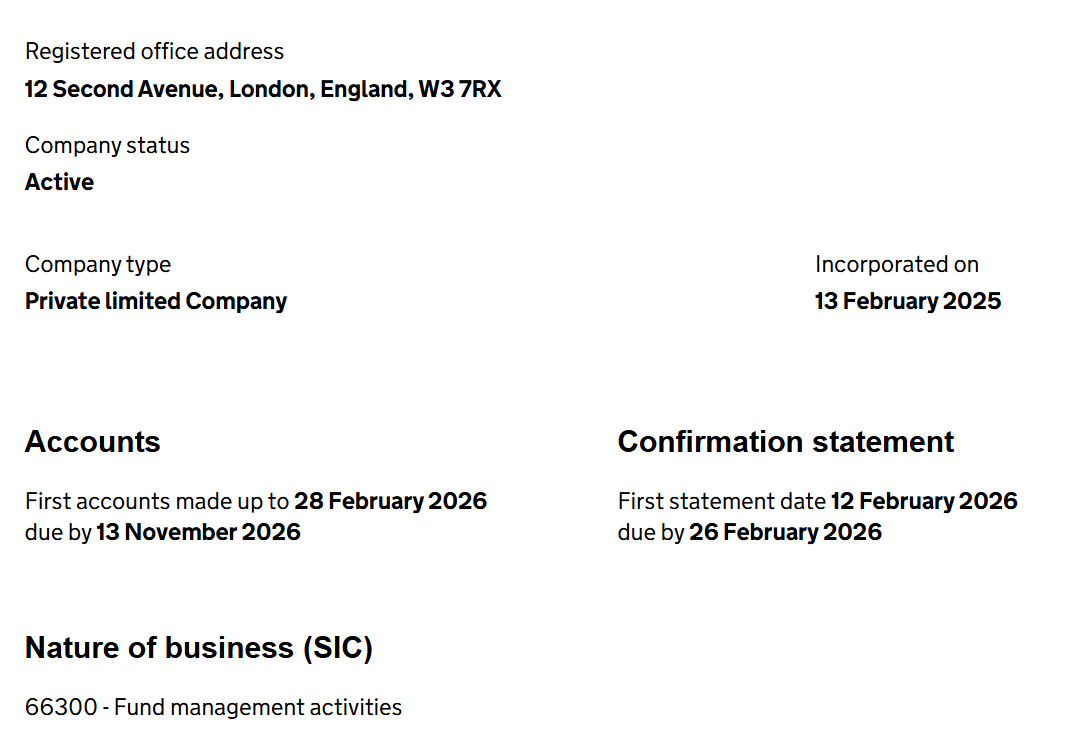This screenshot has height=746, width=1072.
Task: Select 'Private limited Company' text
Action: 155,301
